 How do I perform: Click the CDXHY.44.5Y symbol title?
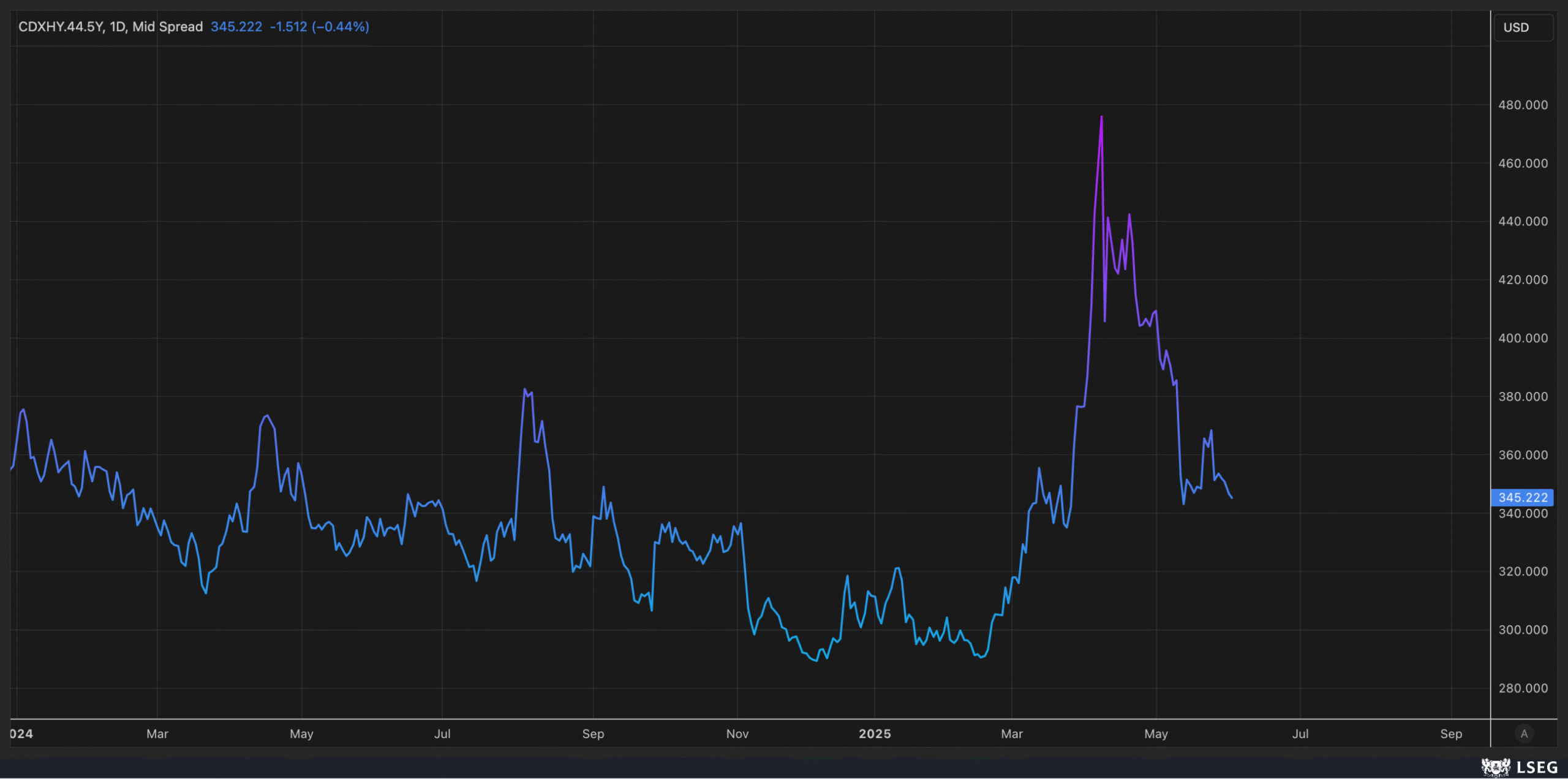pyautogui.click(x=110, y=27)
